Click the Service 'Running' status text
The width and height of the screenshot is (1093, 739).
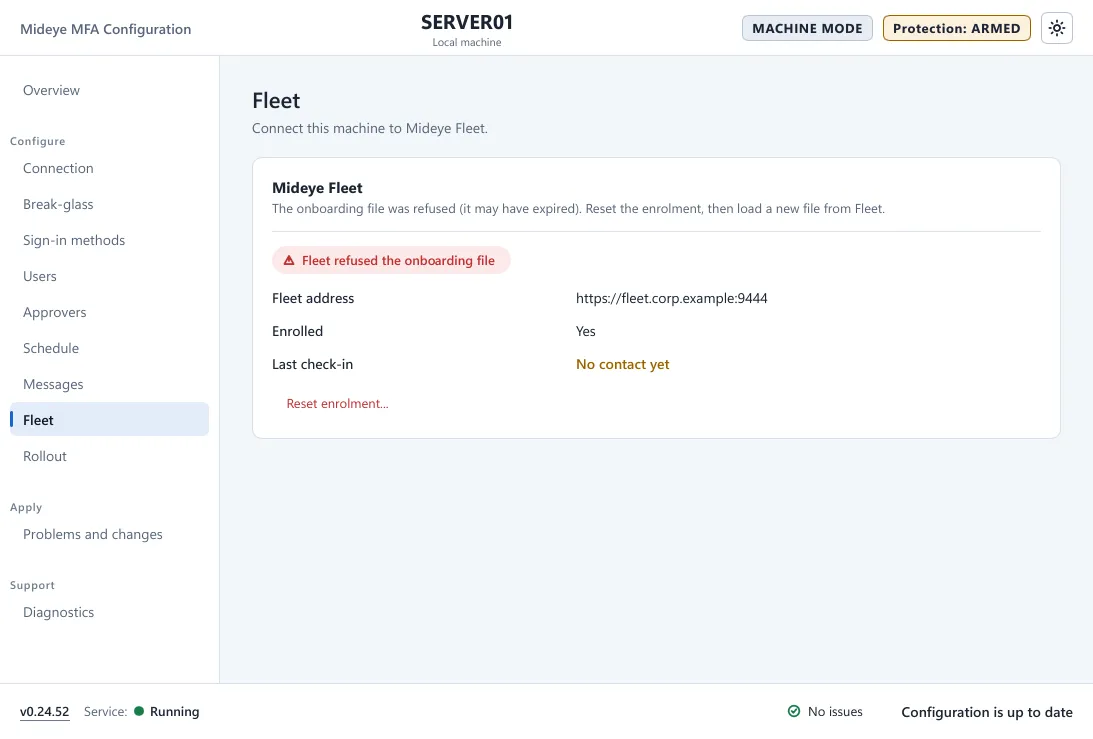174,712
